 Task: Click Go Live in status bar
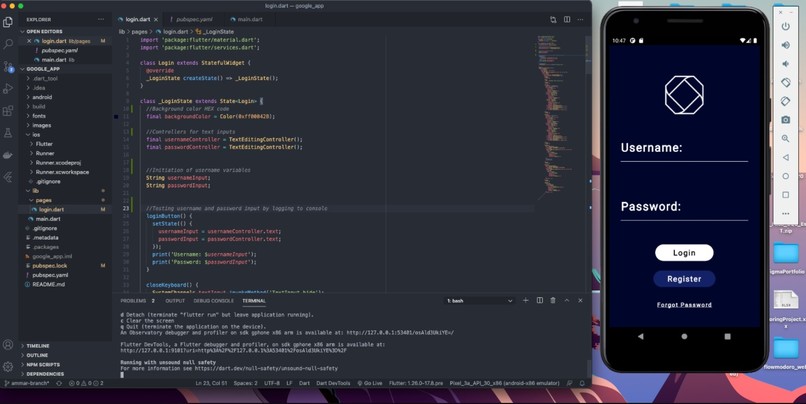coord(370,383)
